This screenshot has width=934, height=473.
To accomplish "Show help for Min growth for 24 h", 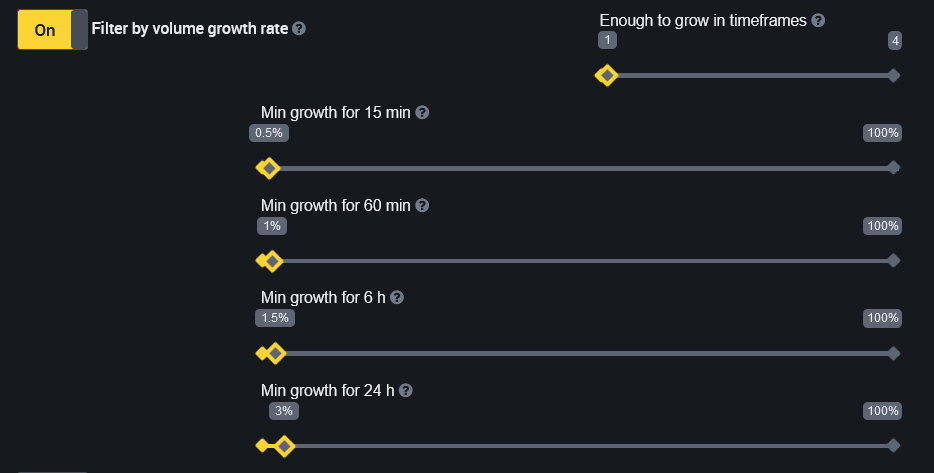I will [406, 391].
